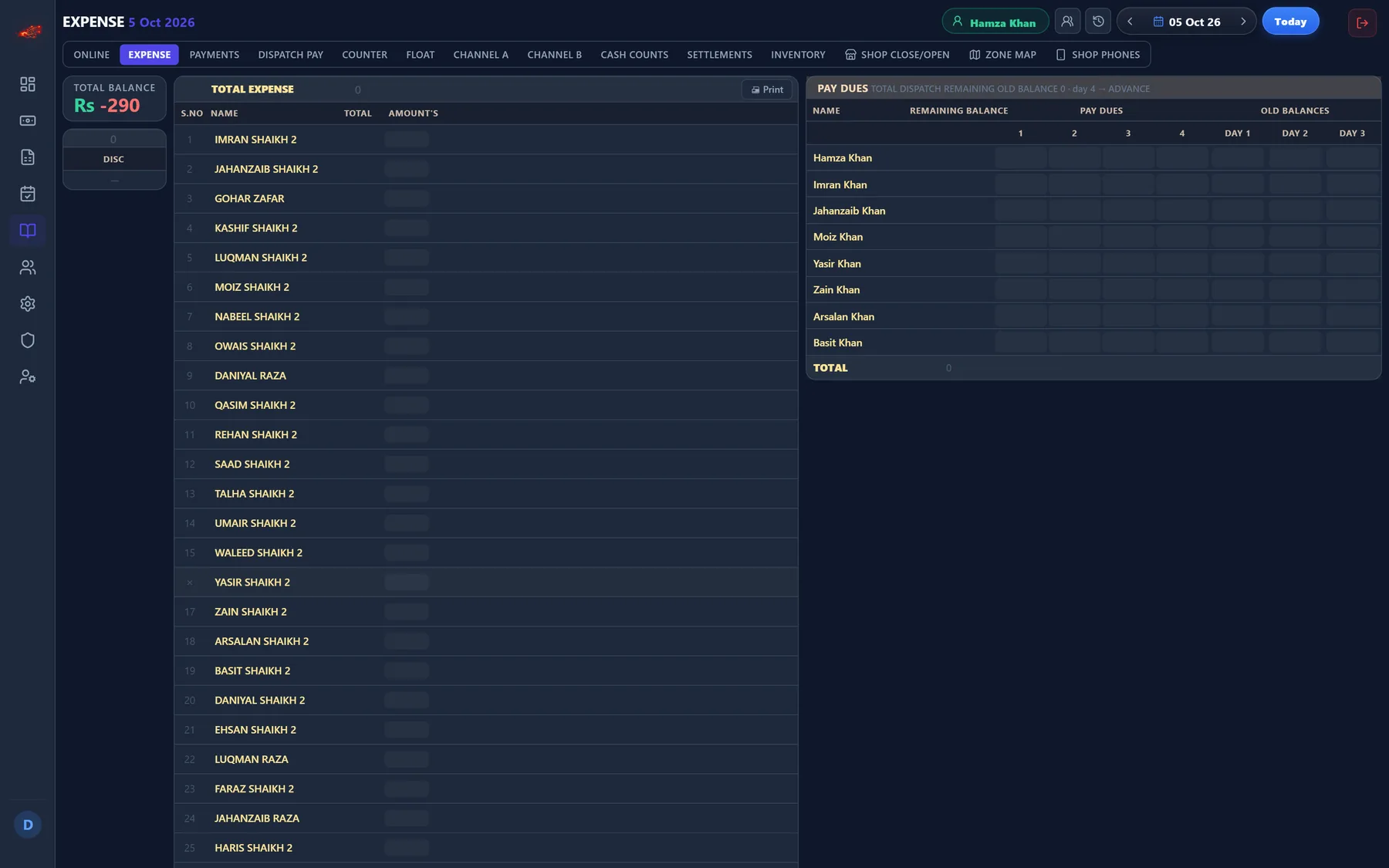Click Arsalan Khan in pay dues table
Image resolution: width=1389 pixels, height=868 pixels.
coord(843,316)
